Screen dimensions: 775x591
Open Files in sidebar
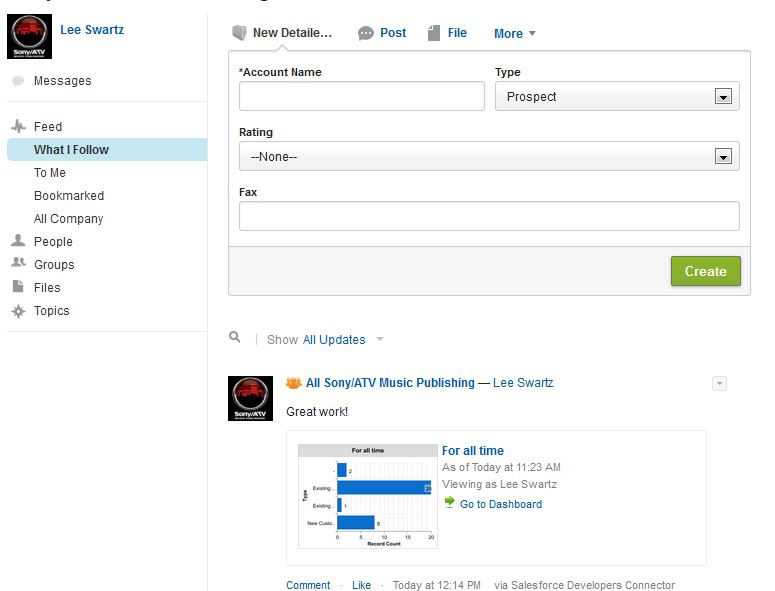point(47,288)
